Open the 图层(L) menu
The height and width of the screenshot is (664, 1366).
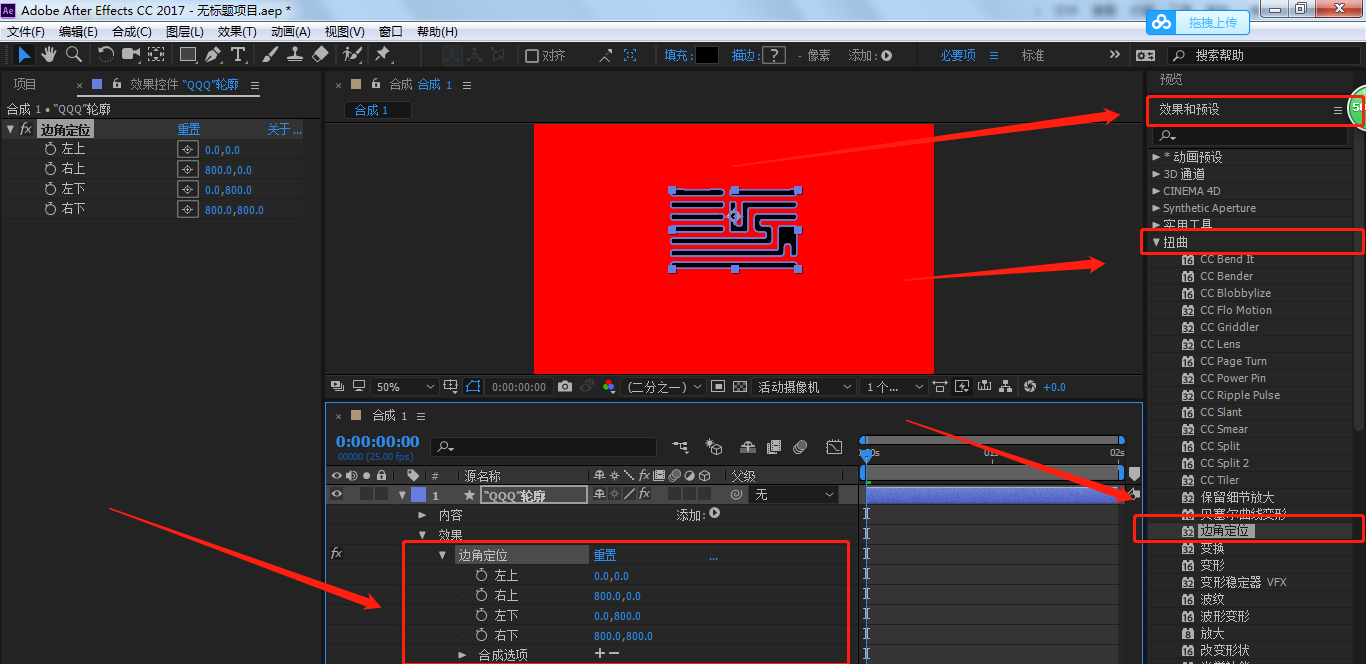185,32
